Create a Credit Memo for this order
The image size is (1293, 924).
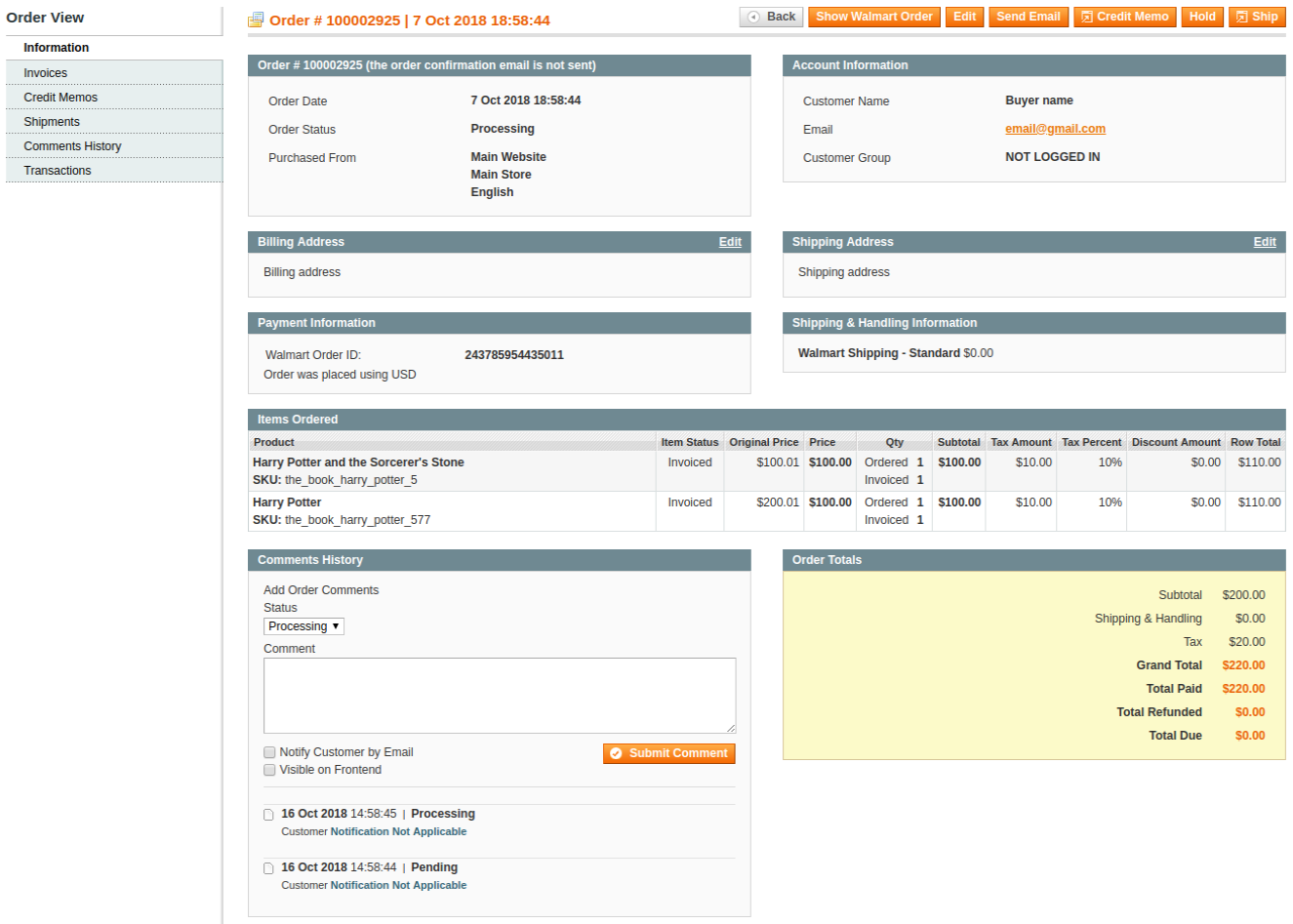1124,17
